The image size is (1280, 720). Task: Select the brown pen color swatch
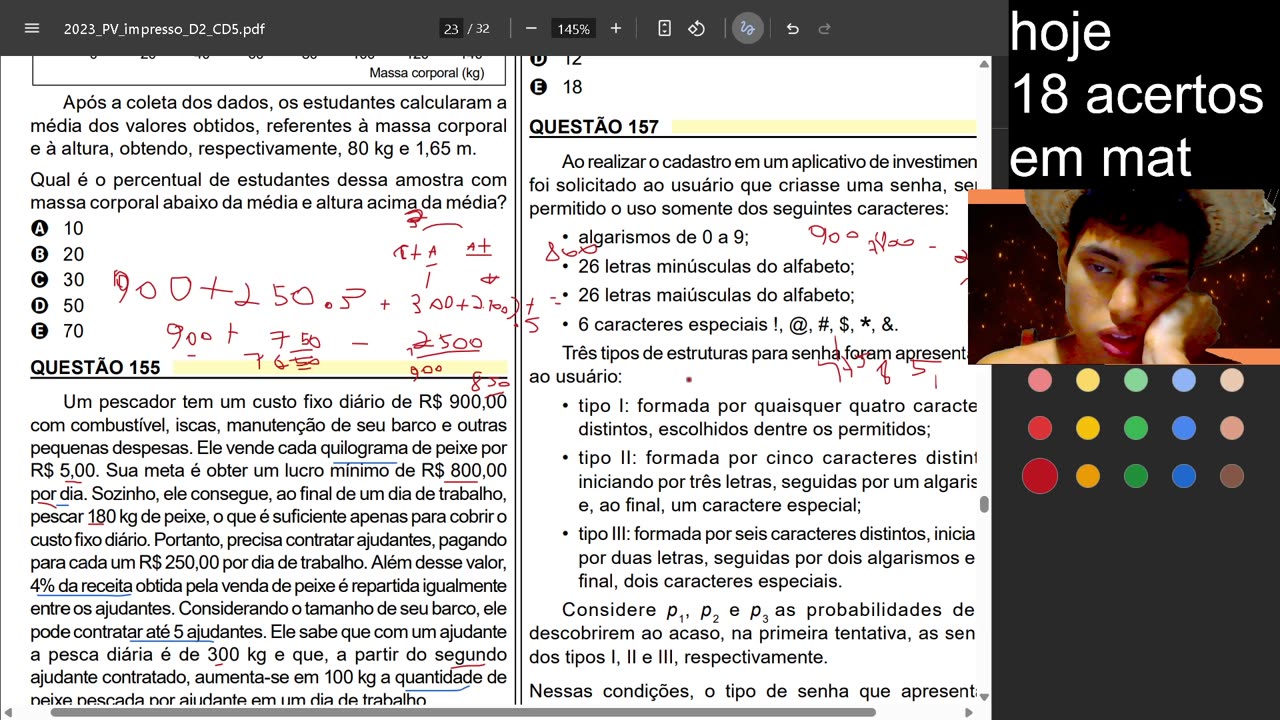coord(1232,476)
